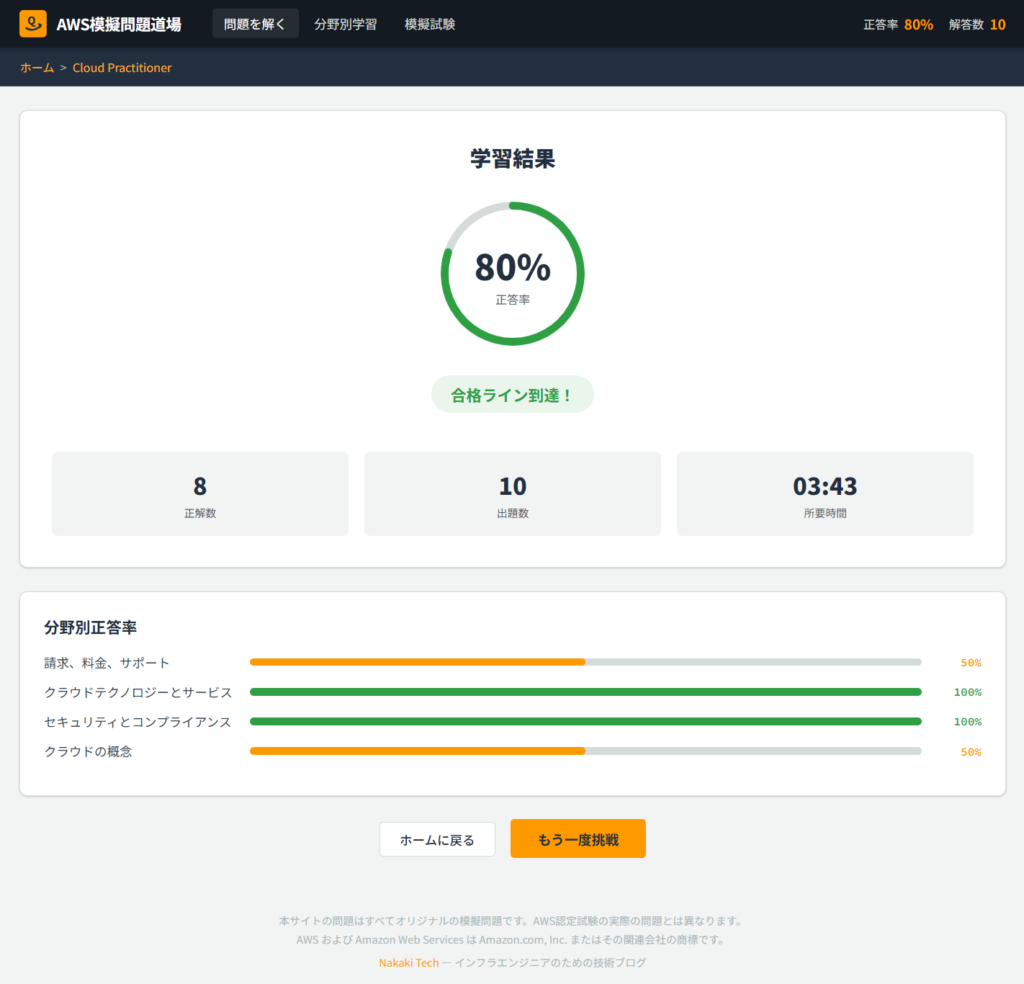
Task: Click the AWS模擬問題道場 logo icon
Action: (x=33, y=24)
